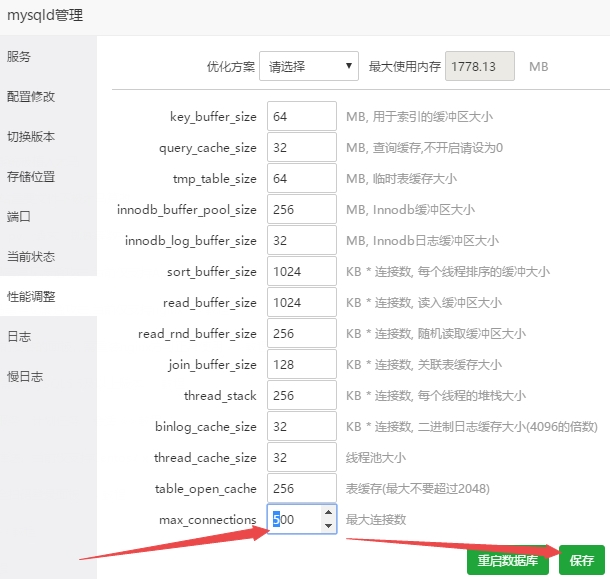Decrease max_connections with down arrow
The width and height of the screenshot is (610, 579).
click(328, 526)
